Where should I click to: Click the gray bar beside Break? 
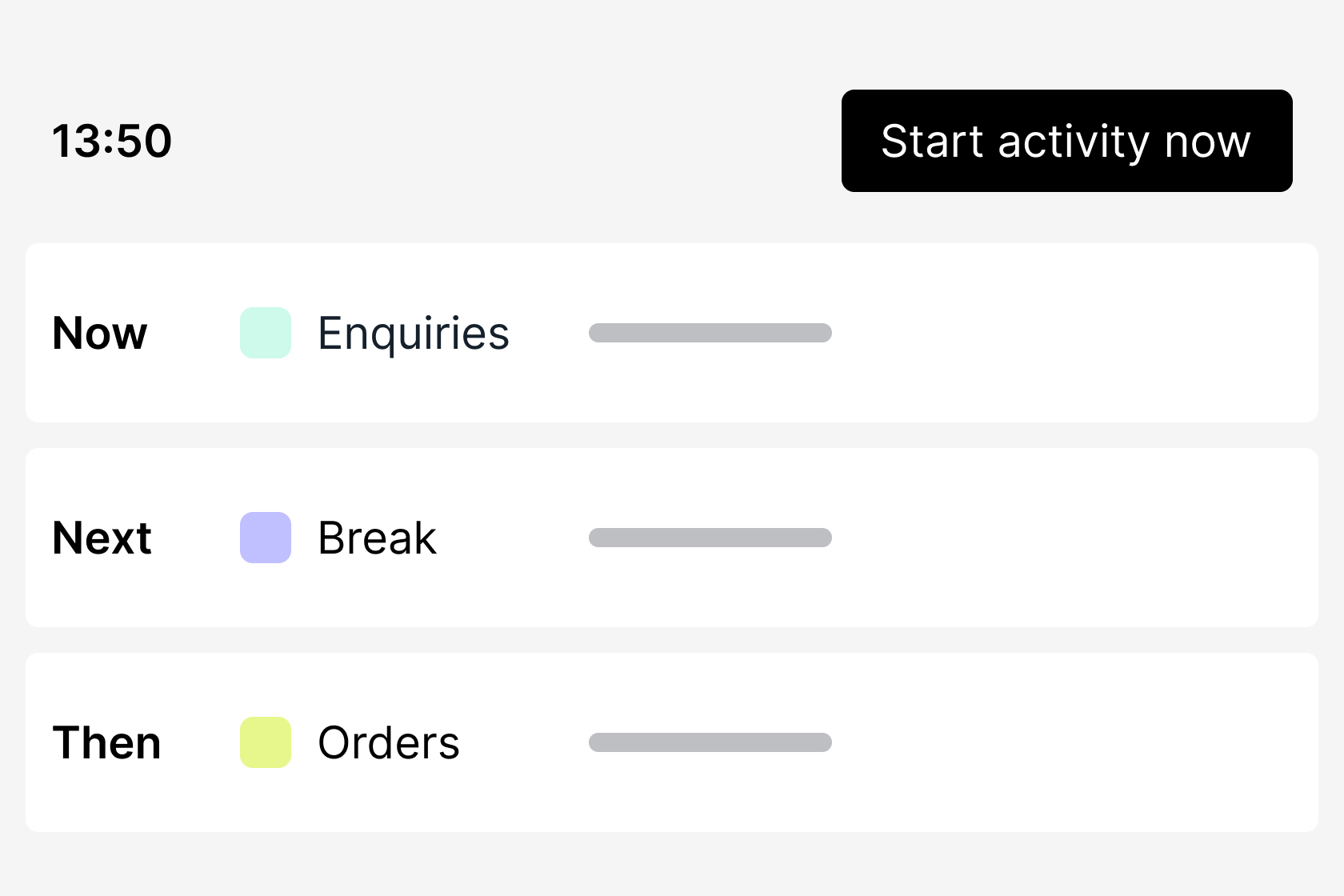(x=710, y=538)
